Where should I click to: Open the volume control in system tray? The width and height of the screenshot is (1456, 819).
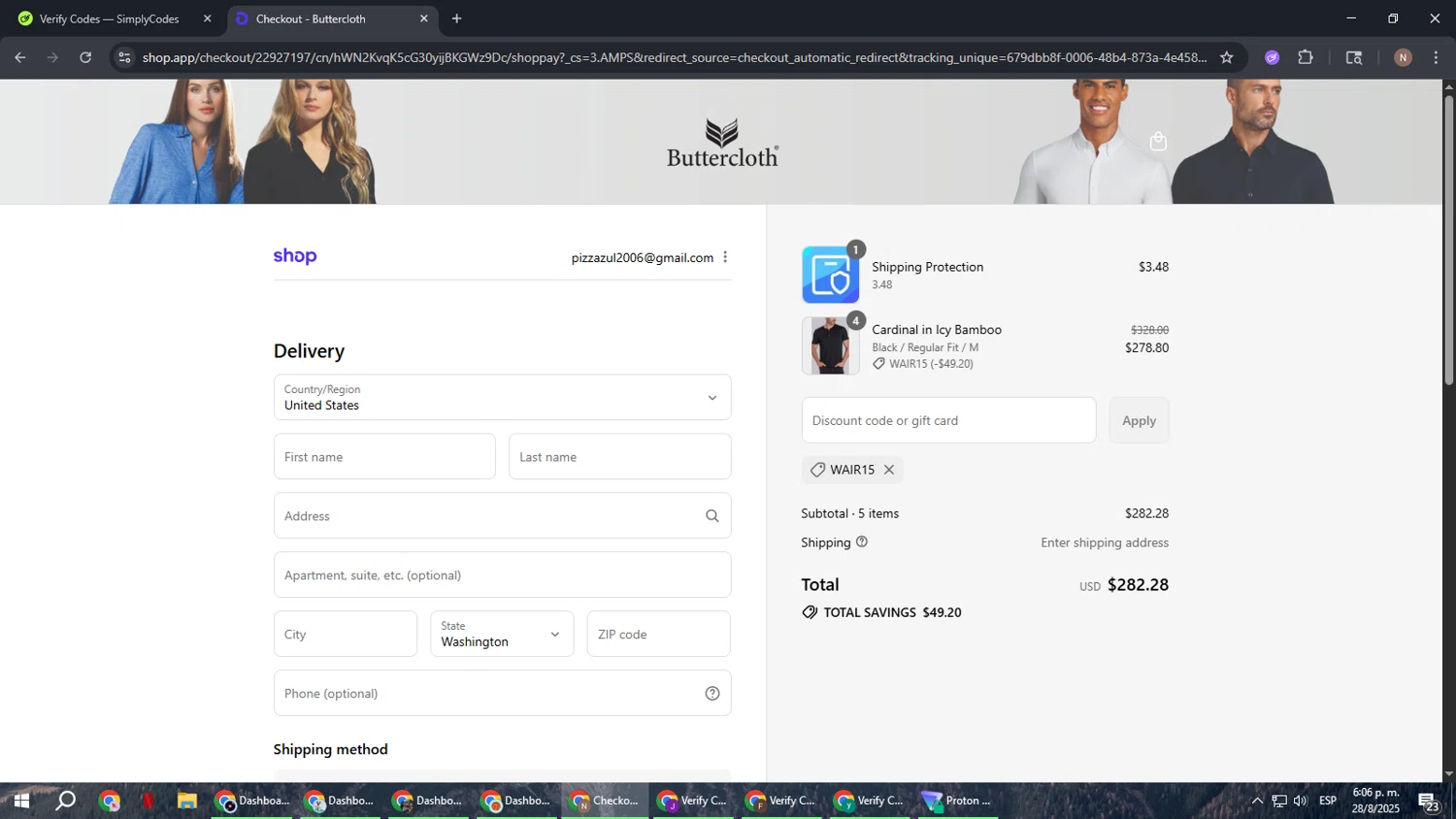(x=1300, y=802)
